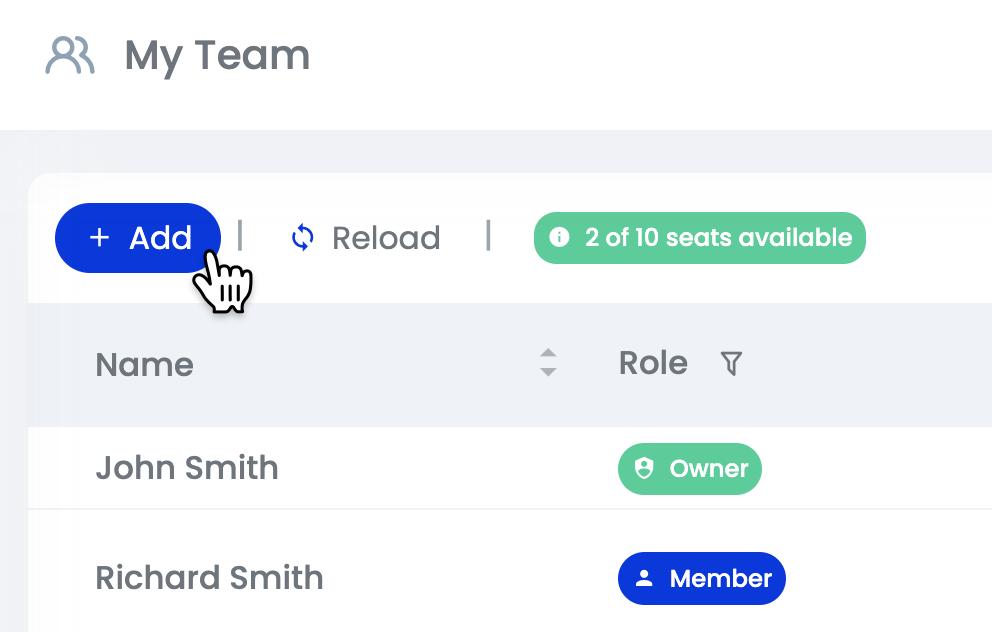Image resolution: width=992 pixels, height=632 pixels.
Task: Click the info icon in the seats badge
Action: pyautogui.click(x=559, y=238)
